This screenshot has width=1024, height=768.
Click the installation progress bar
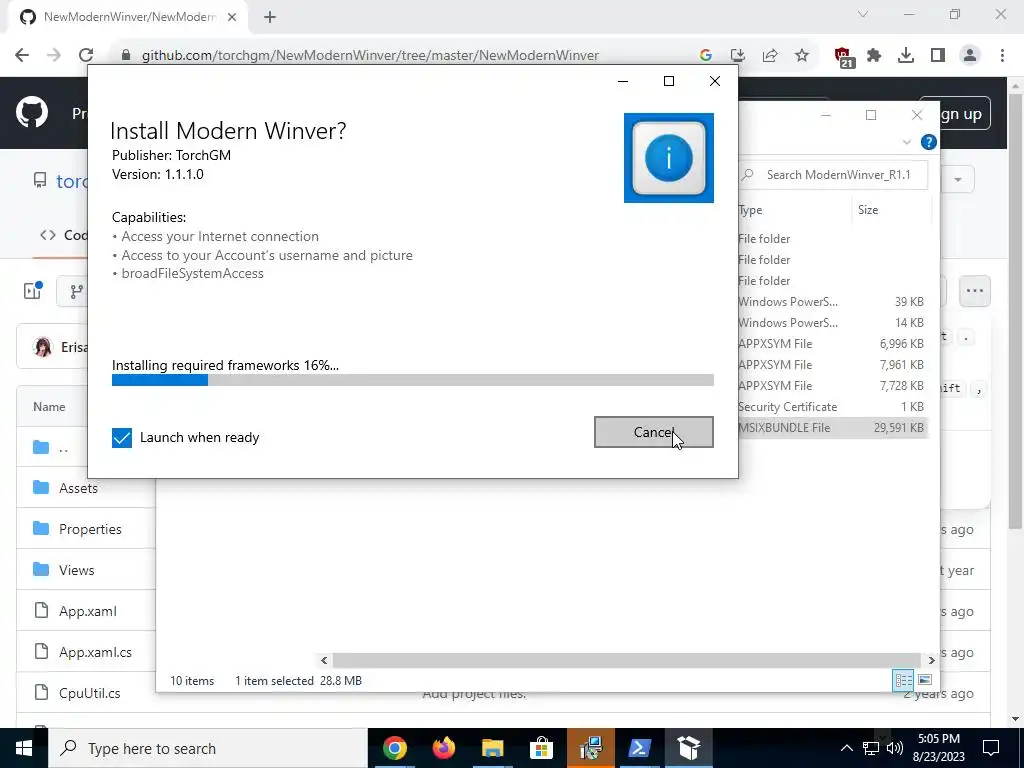413,380
